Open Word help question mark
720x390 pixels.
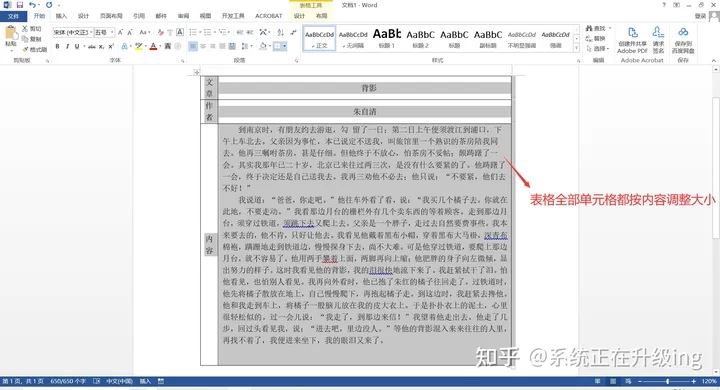pyautogui.click(x=664, y=5)
